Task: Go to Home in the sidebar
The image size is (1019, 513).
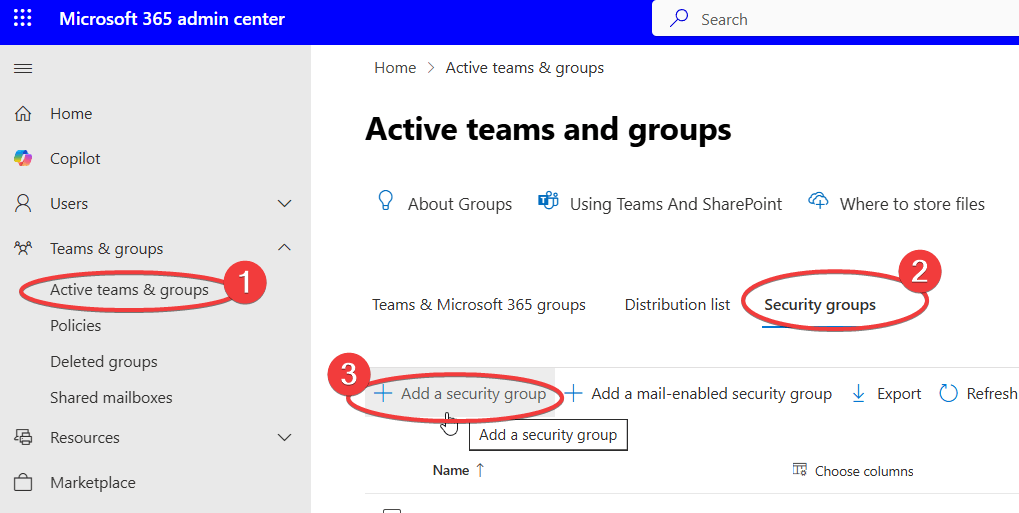Action: click(71, 114)
